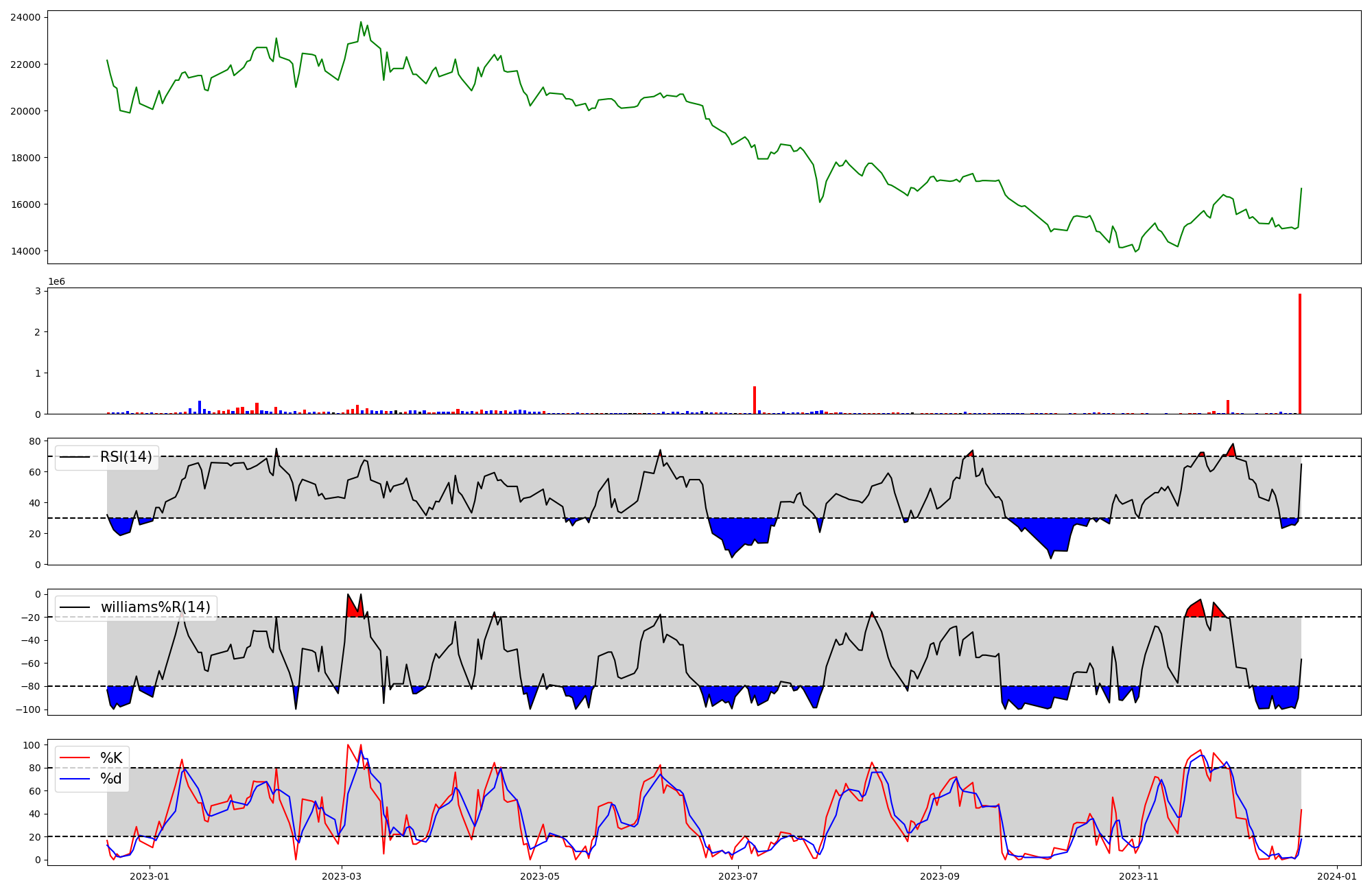
Task: Click the 1e6 volume axis multiplier label
Action: 56,282
